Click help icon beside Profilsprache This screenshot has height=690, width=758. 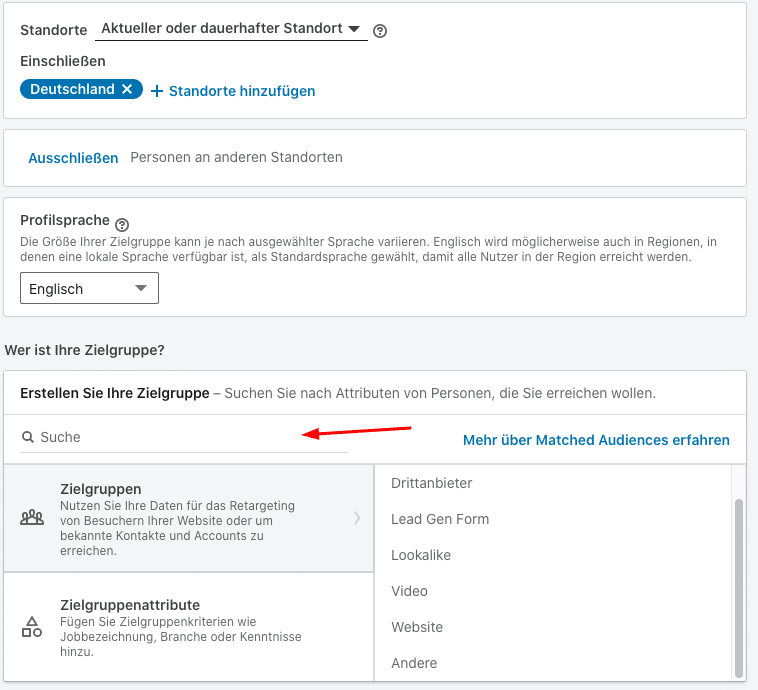(x=122, y=225)
